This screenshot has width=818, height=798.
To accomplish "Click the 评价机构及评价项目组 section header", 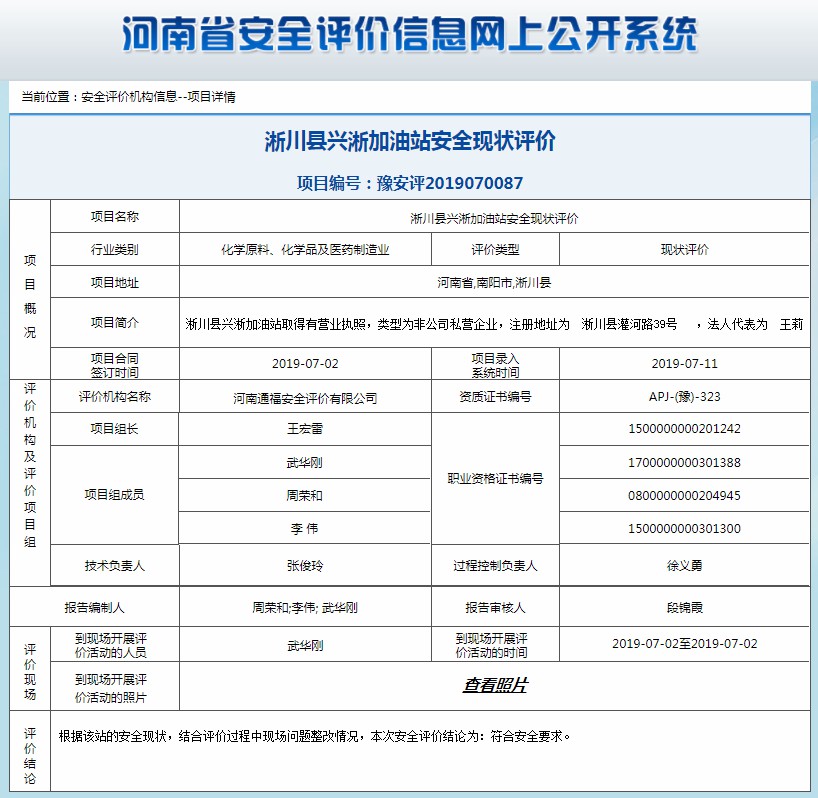I will click(x=30, y=465).
